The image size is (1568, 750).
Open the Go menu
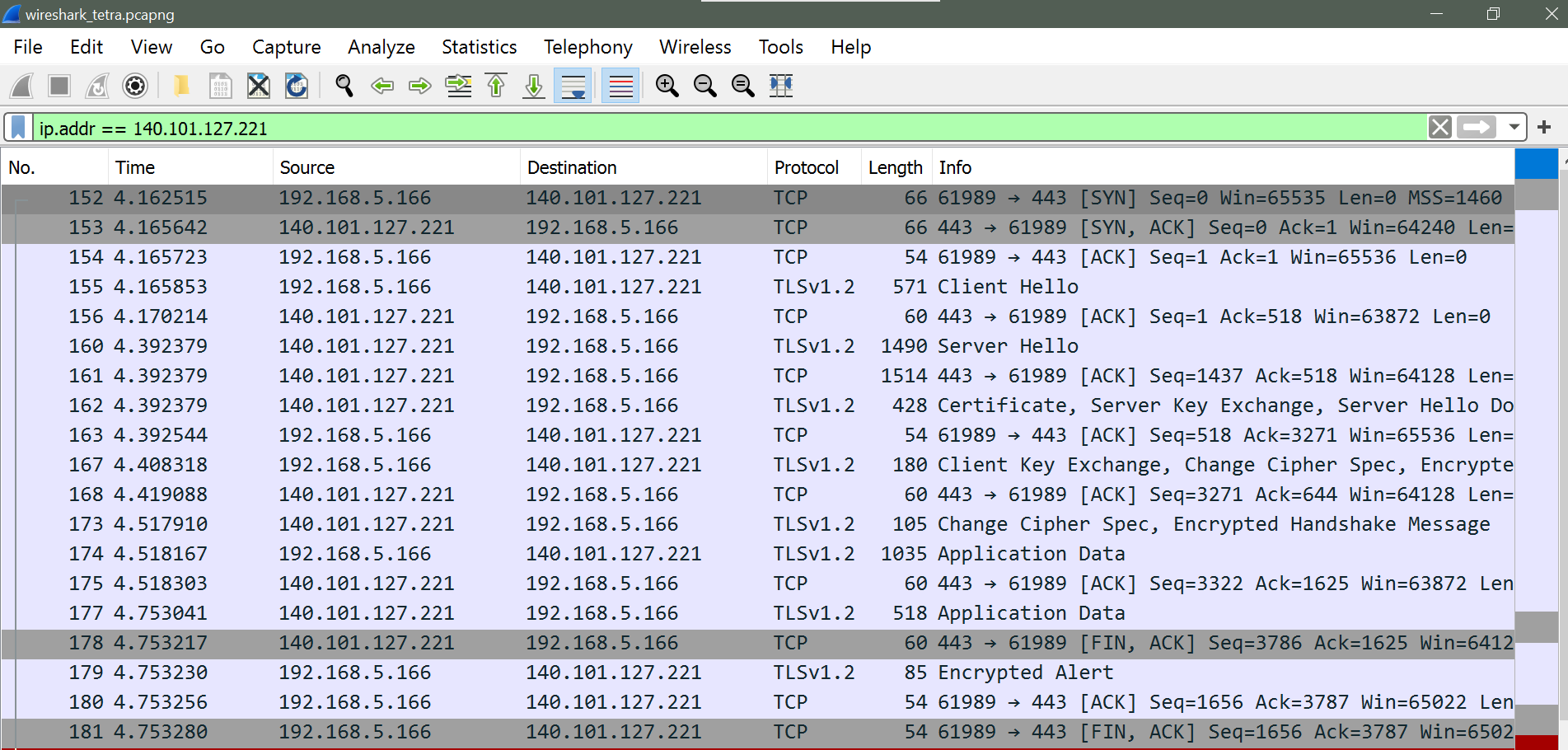coord(213,47)
